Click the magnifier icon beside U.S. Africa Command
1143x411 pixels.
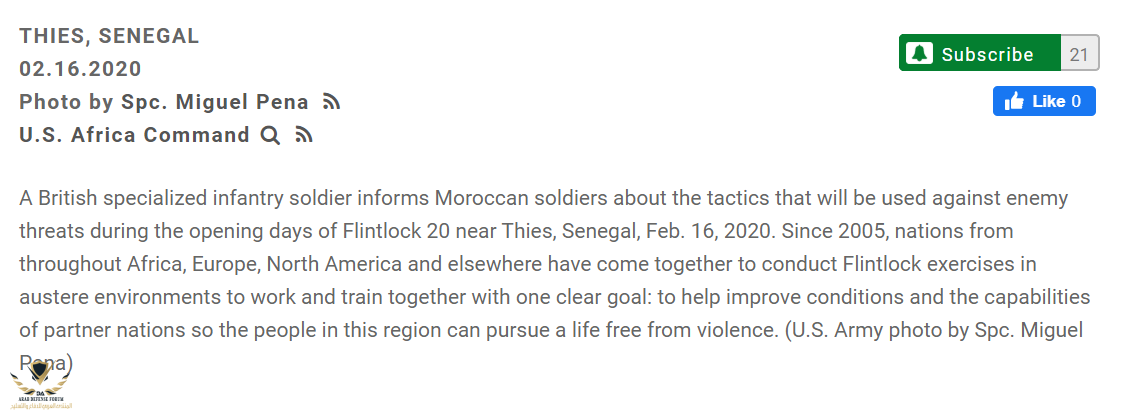[x=270, y=136]
